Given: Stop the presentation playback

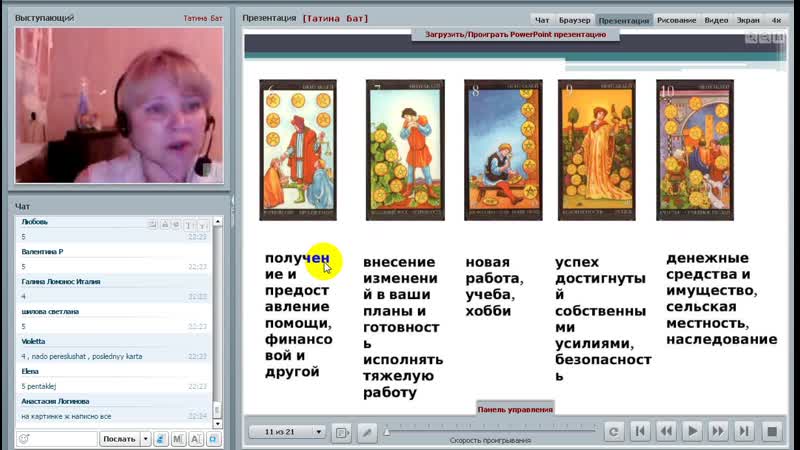Looking at the screenshot, I should pos(771,432).
